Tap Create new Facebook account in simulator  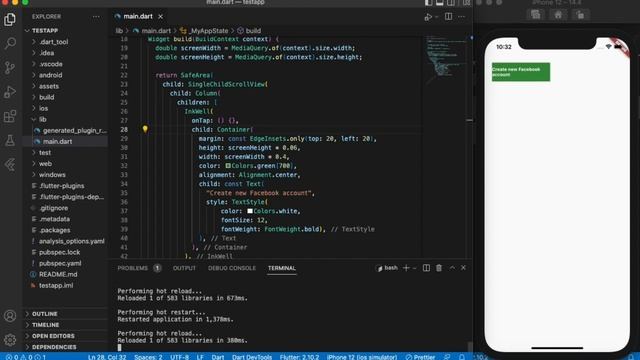pos(521,72)
